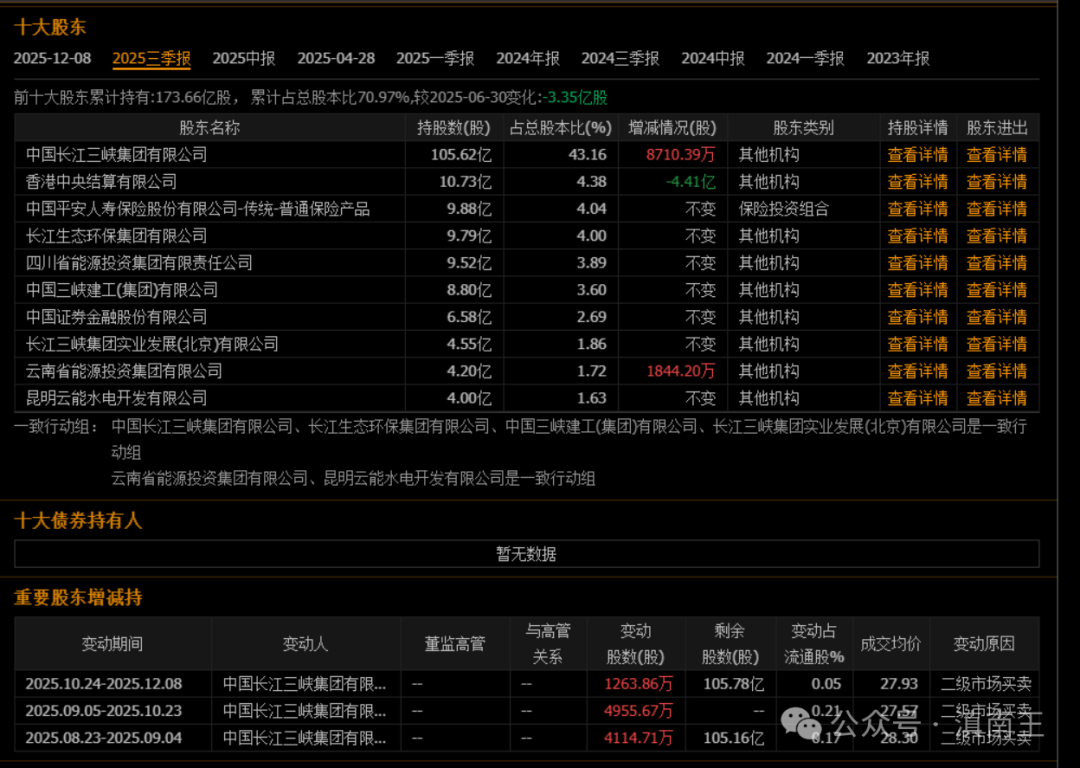
Task: View 股东进出 for 中国长江三峡集团有限公司
Action: (x=997, y=155)
